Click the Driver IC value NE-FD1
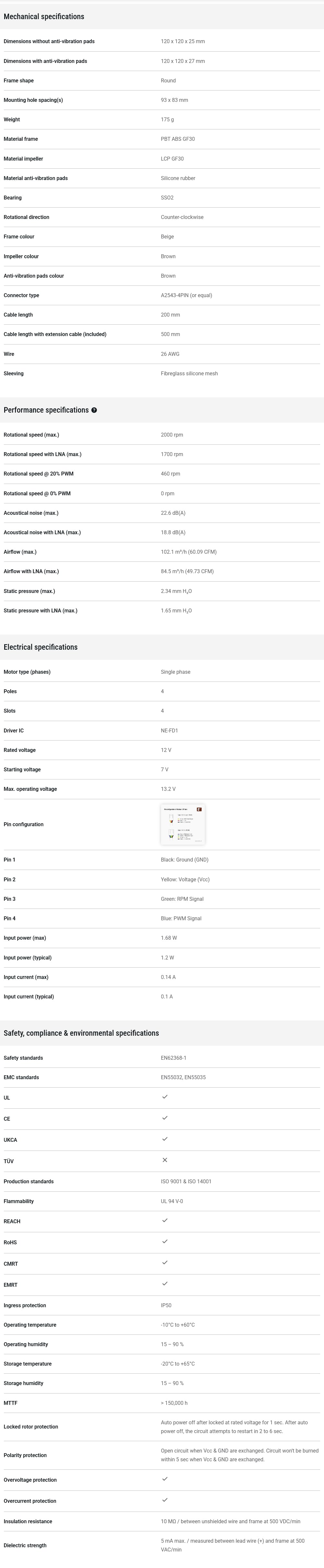This screenshot has height=1568, width=324. click(x=169, y=730)
